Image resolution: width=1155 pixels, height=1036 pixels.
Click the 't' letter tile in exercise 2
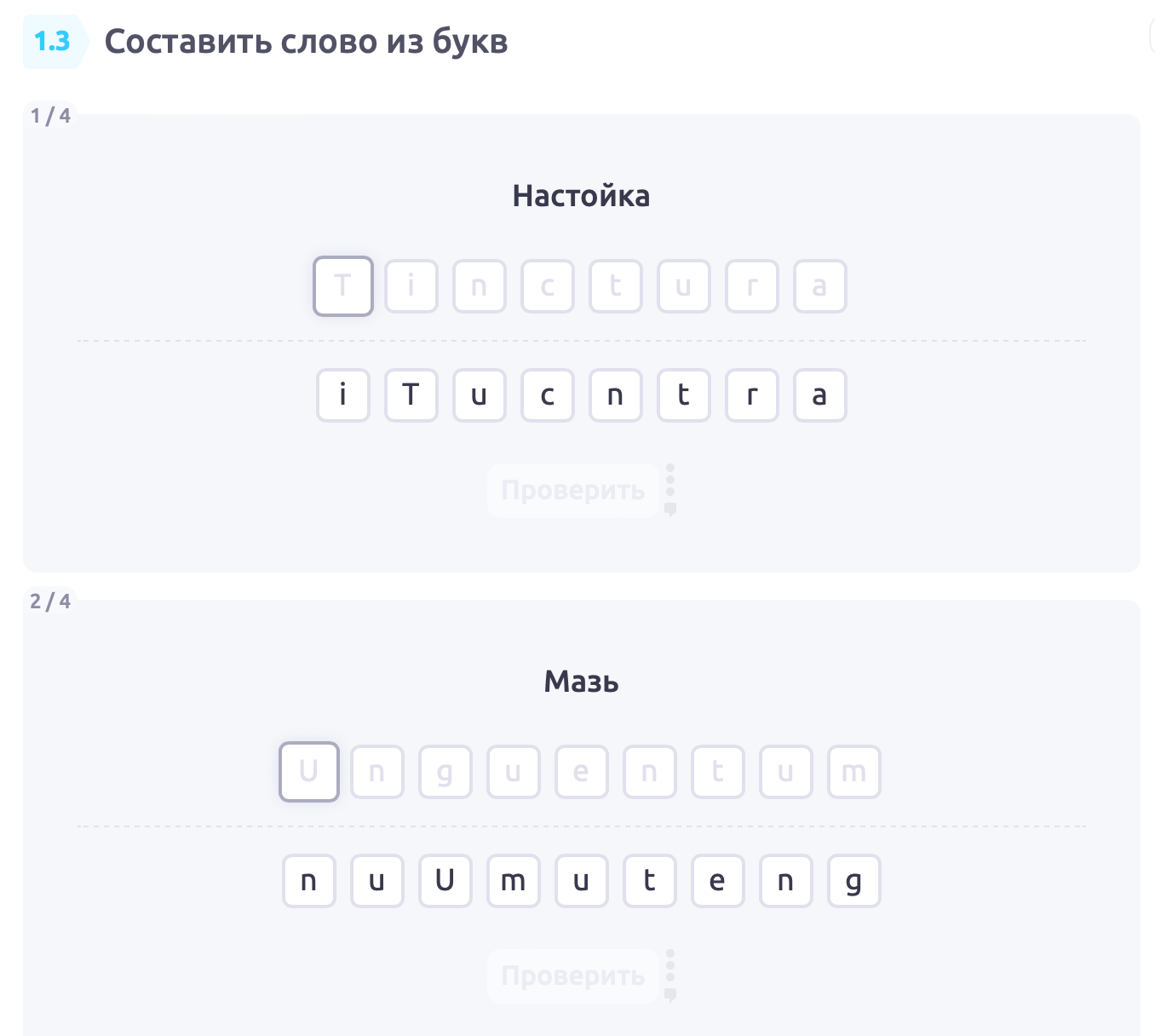coord(650,881)
